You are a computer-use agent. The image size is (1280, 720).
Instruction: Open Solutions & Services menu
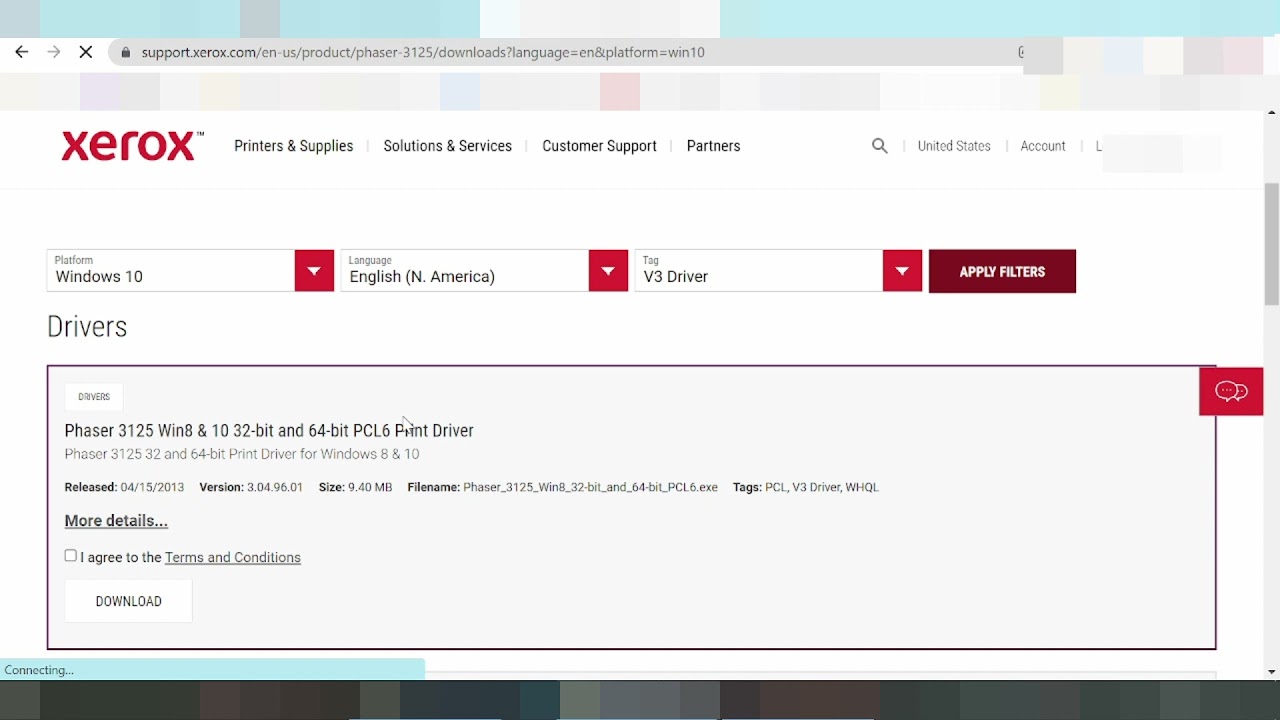click(448, 146)
